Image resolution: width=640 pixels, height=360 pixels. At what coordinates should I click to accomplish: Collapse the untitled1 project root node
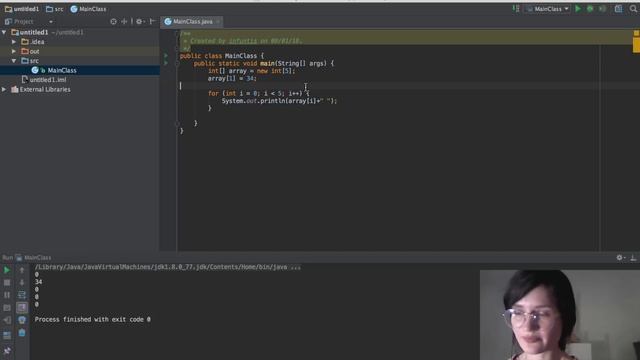click(x=4, y=32)
